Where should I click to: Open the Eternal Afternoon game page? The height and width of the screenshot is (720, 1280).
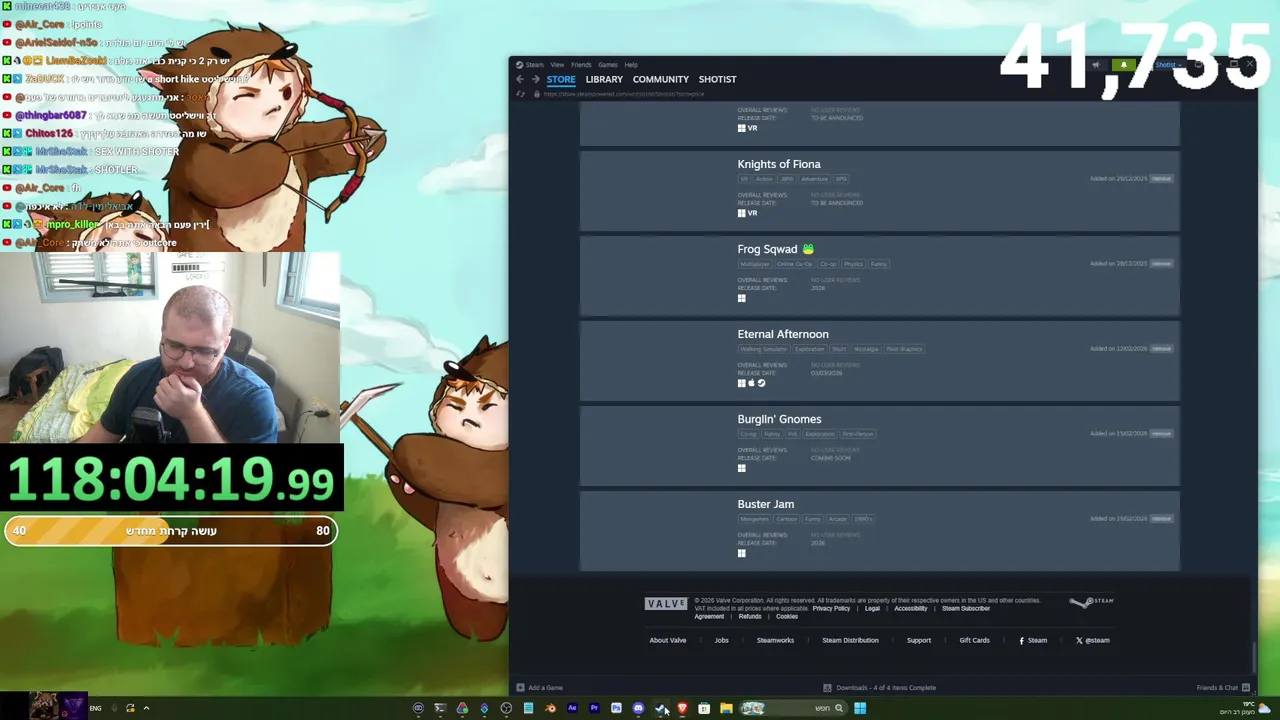pyautogui.click(x=783, y=334)
